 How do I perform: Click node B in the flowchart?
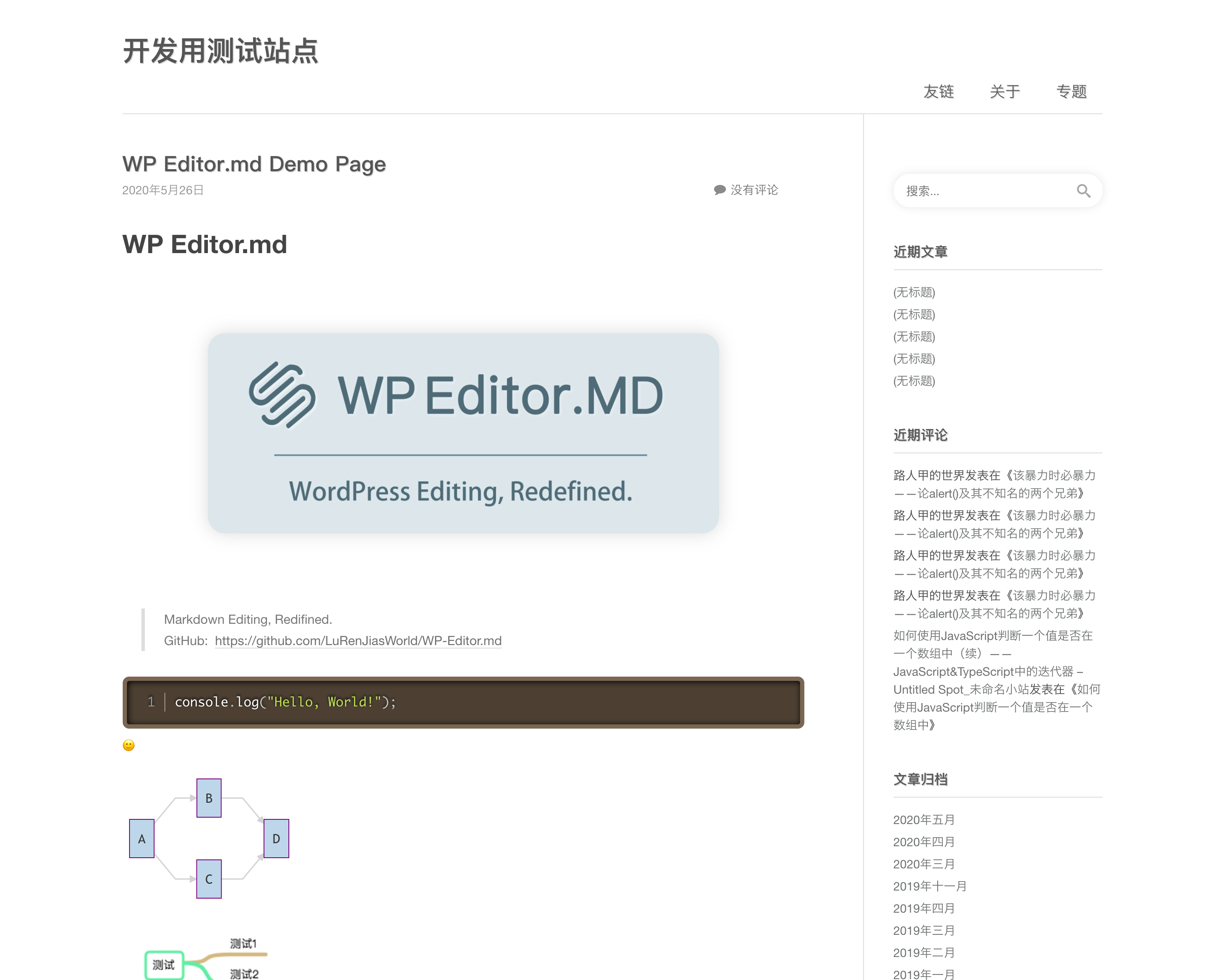point(209,798)
